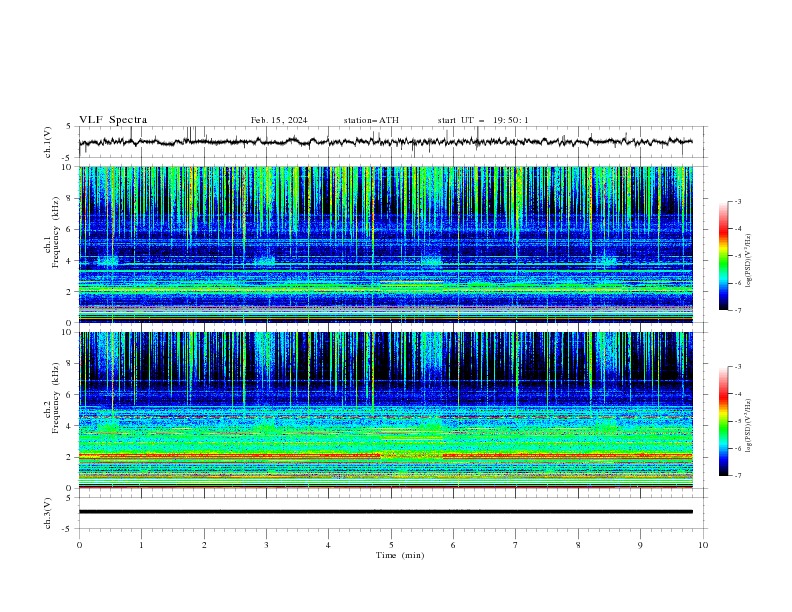Click inside the ch.1 spectrogram panel
The image size is (792, 612).
coord(386,244)
